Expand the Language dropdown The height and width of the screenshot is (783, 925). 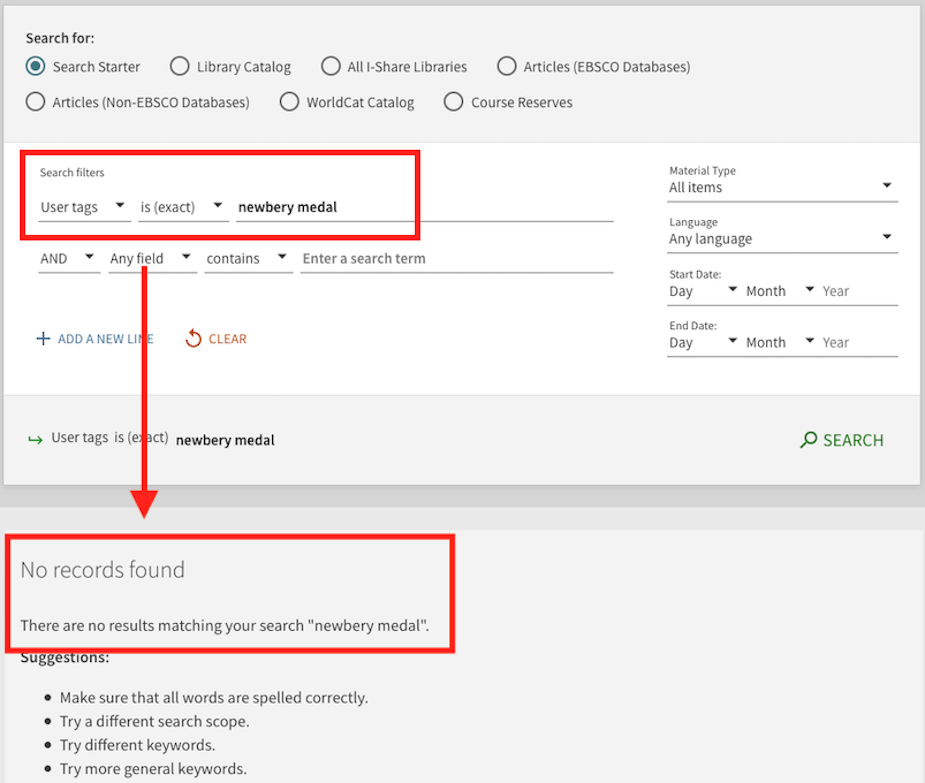coord(782,239)
